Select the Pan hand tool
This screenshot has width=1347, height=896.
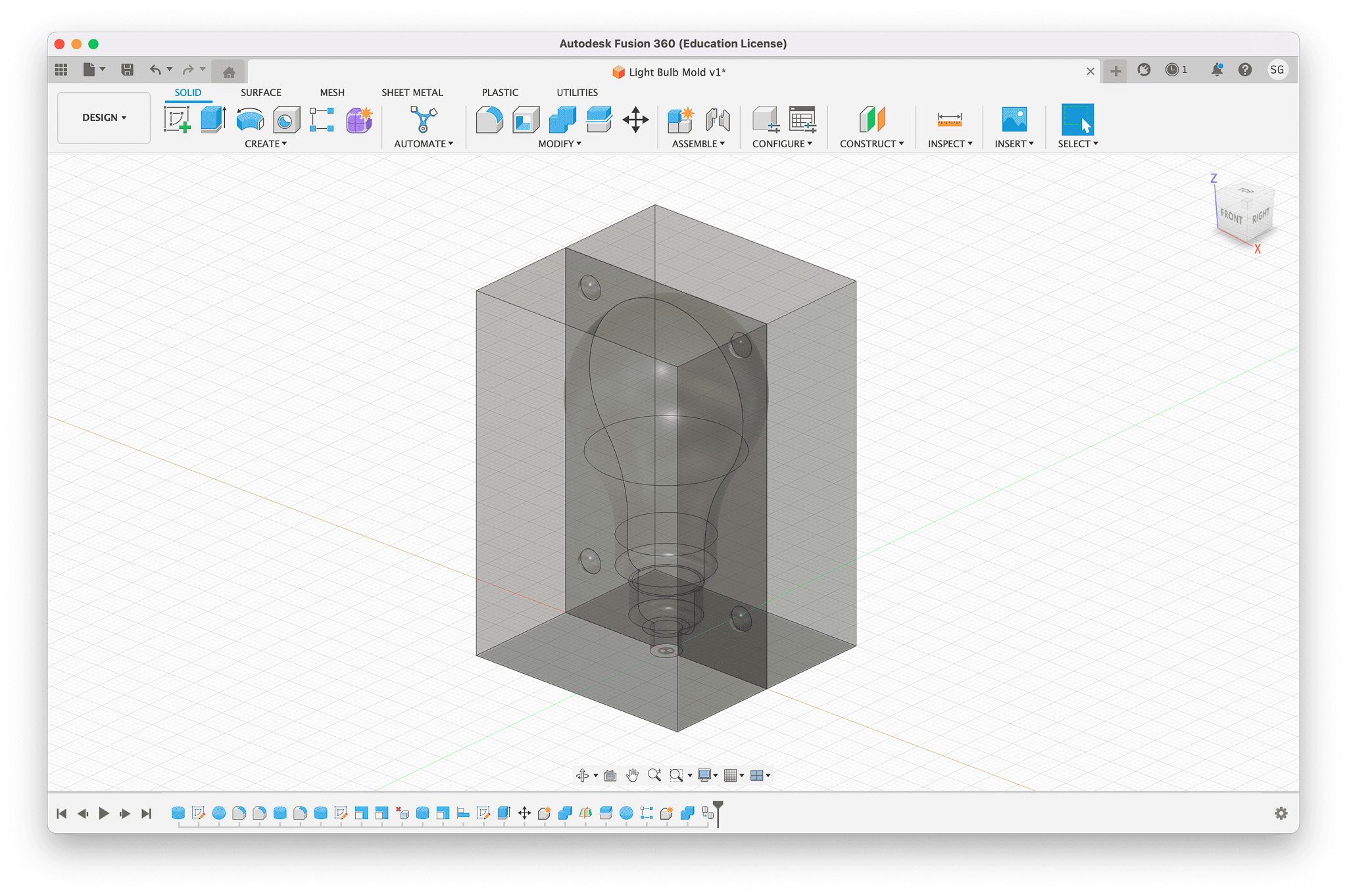click(x=632, y=776)
